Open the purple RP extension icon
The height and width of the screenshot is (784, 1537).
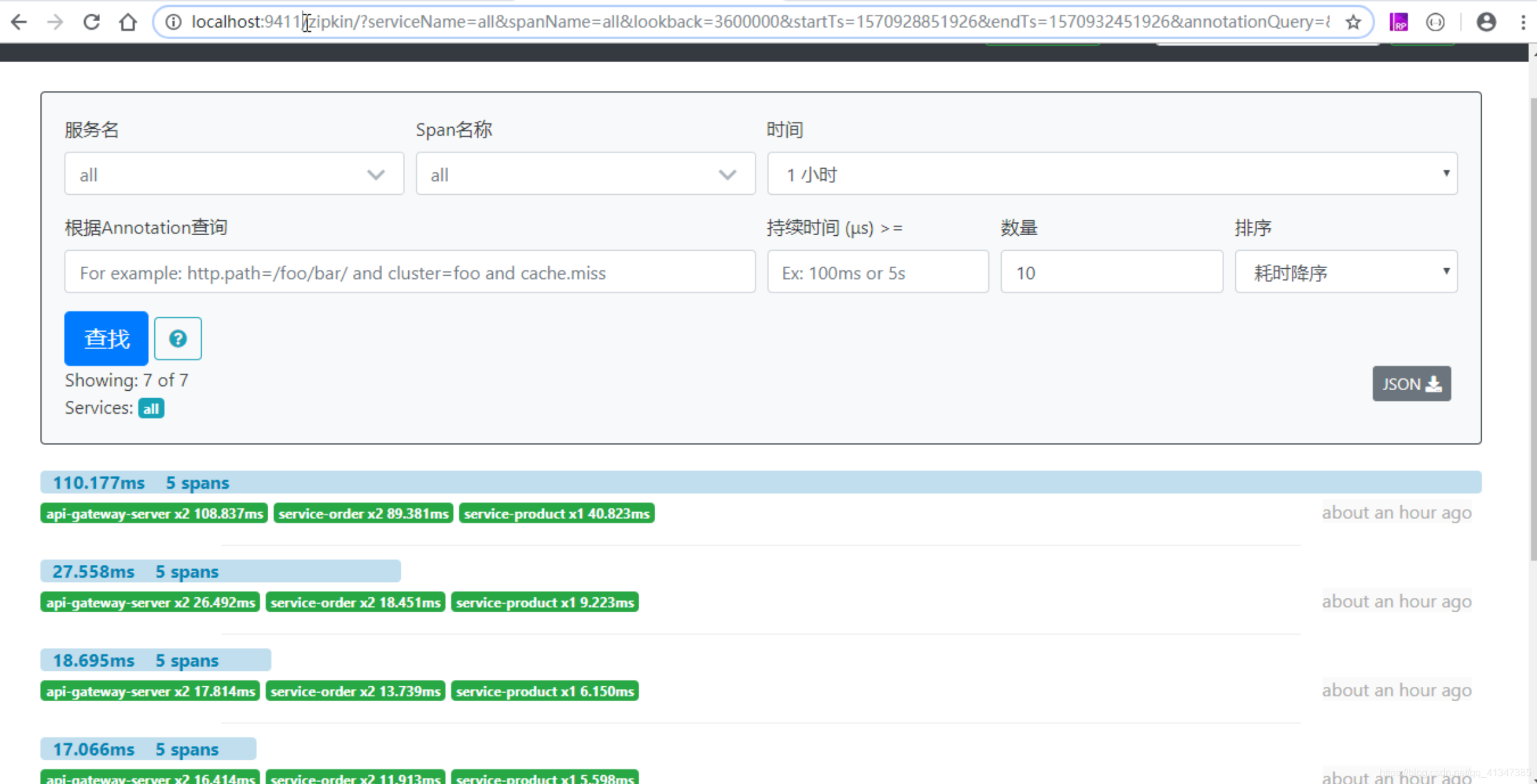pos(1399,22)
